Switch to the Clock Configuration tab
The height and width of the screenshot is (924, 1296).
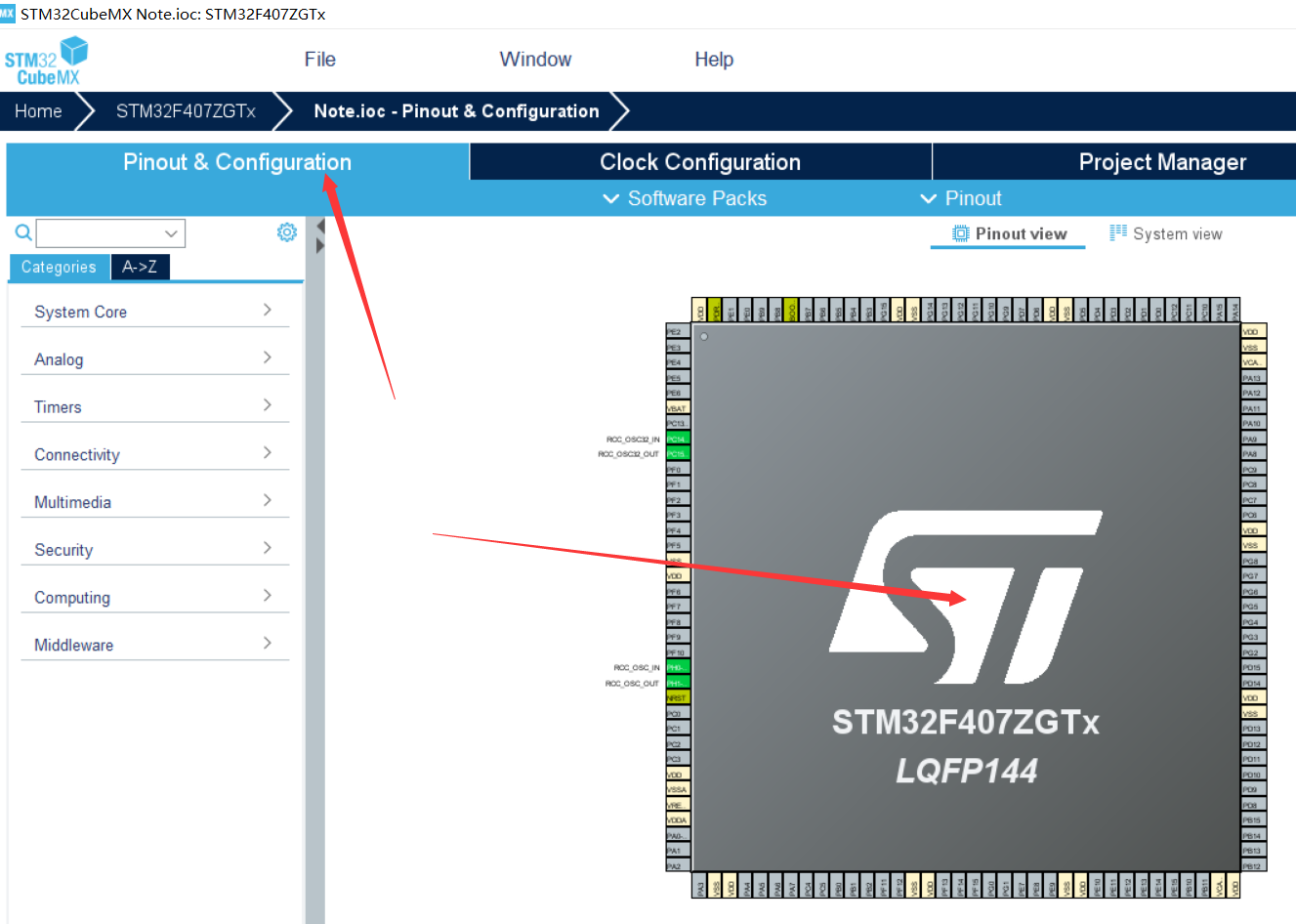coord(699,161)
